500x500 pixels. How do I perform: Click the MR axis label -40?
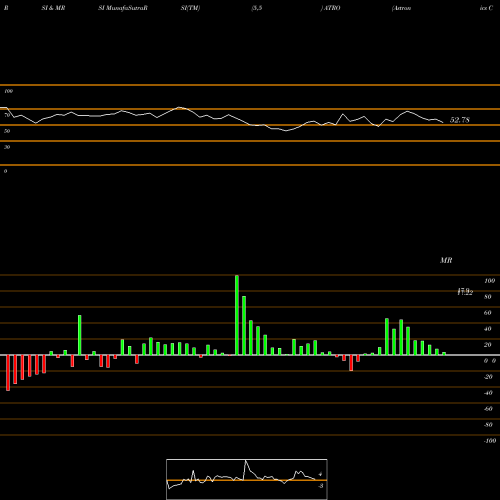(488, 393)
